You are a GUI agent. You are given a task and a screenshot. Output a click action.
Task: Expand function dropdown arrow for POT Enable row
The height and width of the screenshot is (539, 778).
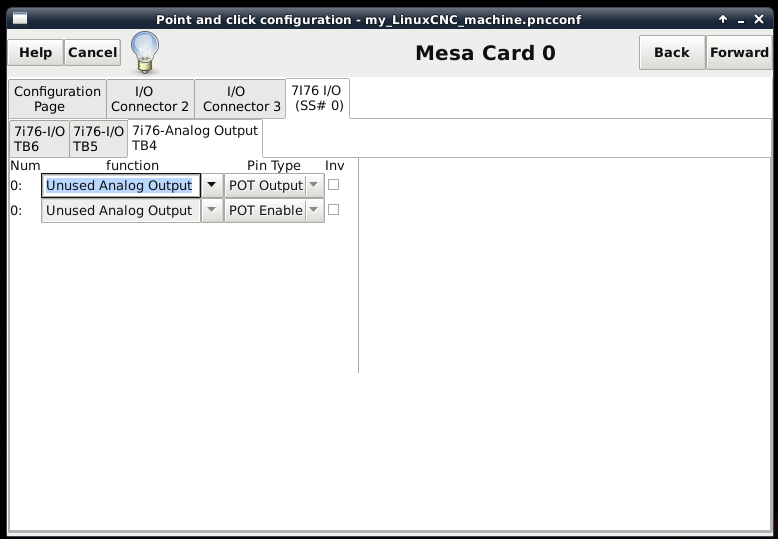212,210
